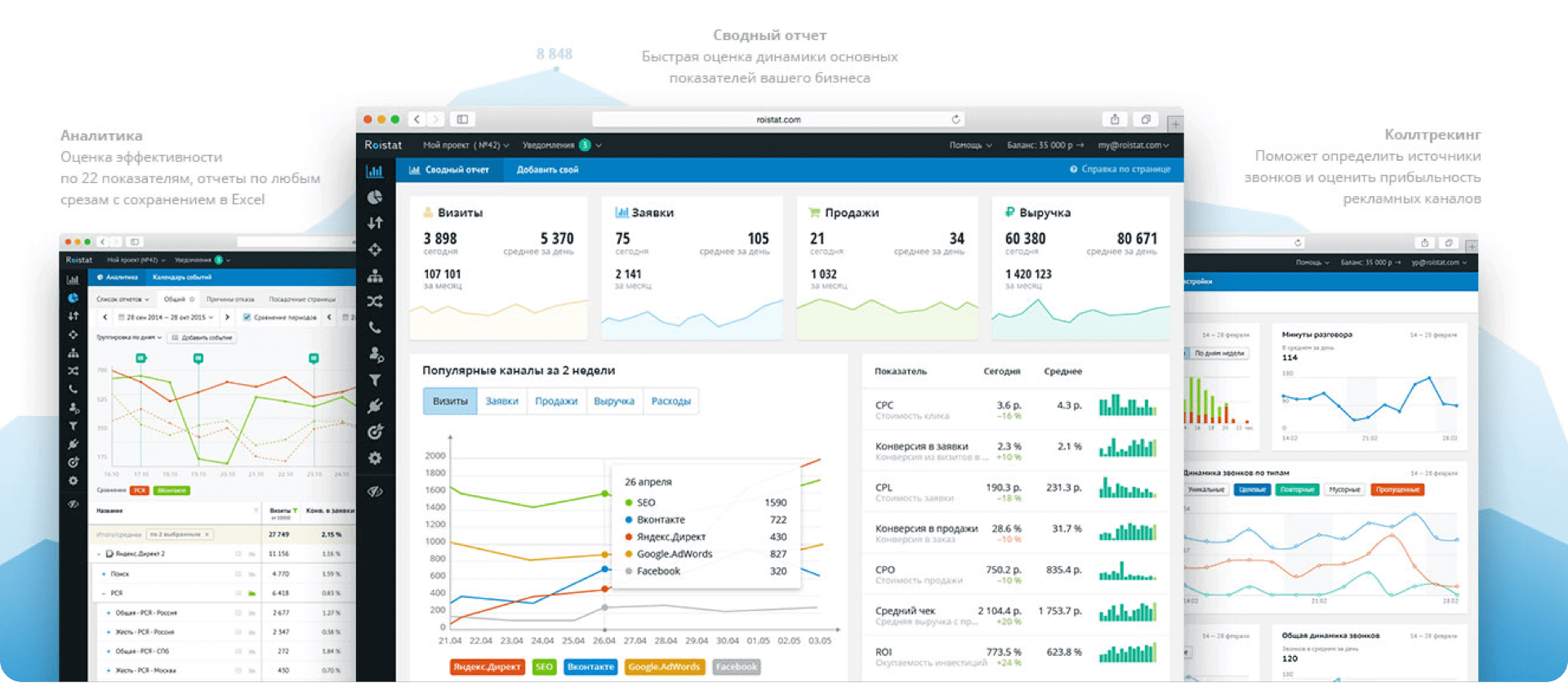Viewport: 1568px width, 683px height.
Task: Open Группировка по дням dropdown in left window
Action: coord(129,337)
